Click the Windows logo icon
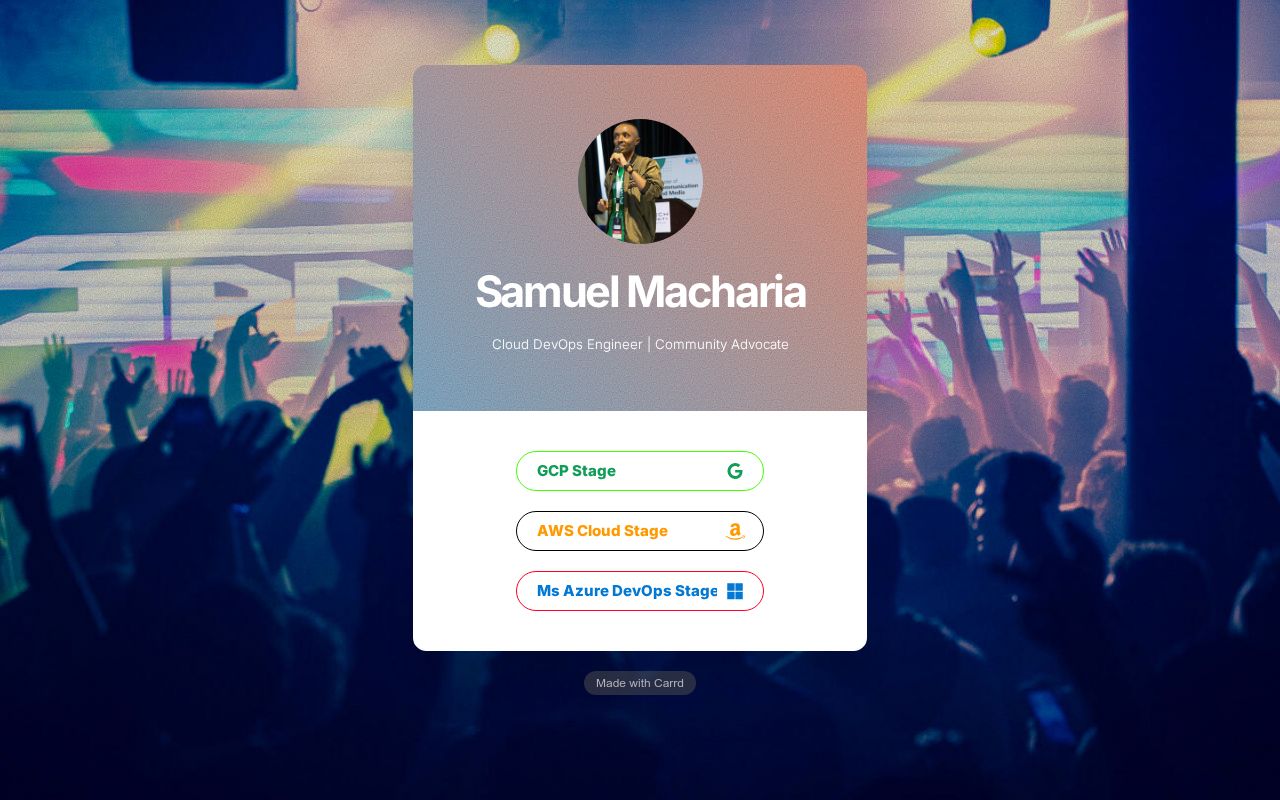This screenshot has width=1280, height=800. point(735,591)
